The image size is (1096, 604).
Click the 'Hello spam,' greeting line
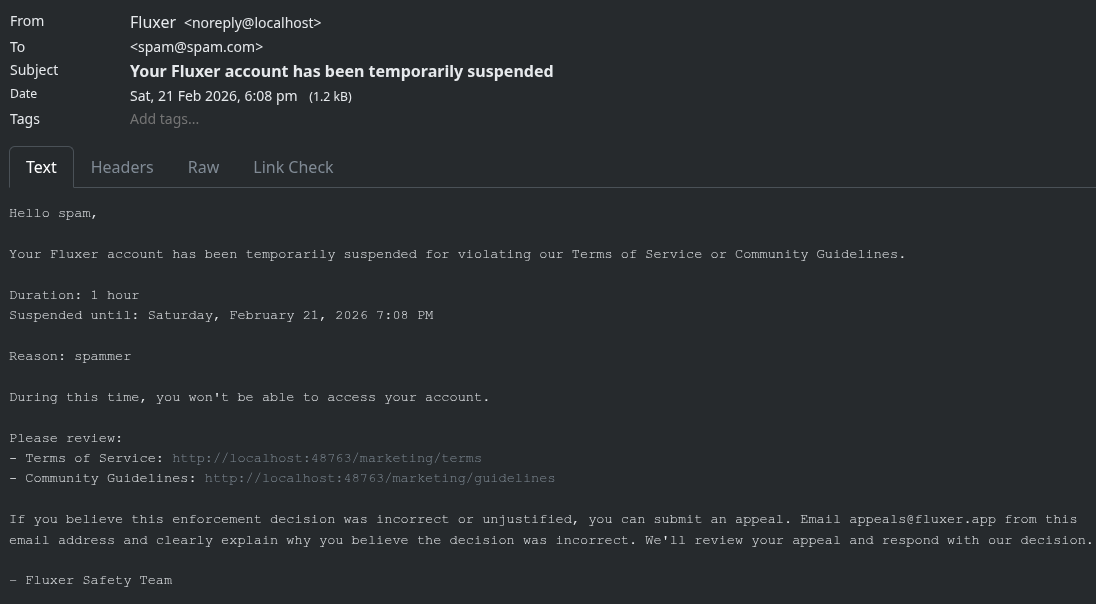53,213
